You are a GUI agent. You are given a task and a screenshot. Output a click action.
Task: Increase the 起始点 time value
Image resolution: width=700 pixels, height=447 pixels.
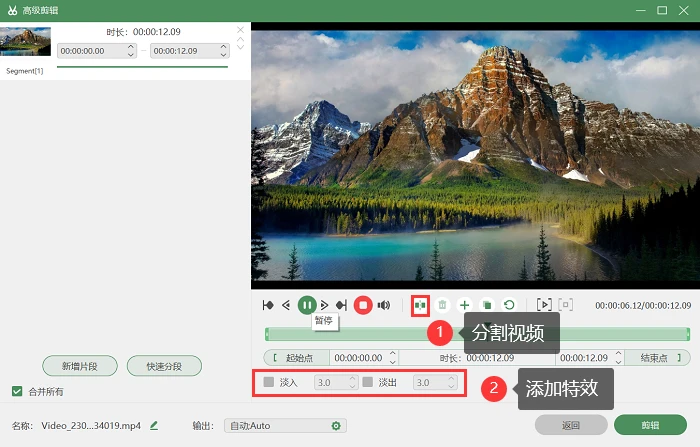[x=392, y=354]
